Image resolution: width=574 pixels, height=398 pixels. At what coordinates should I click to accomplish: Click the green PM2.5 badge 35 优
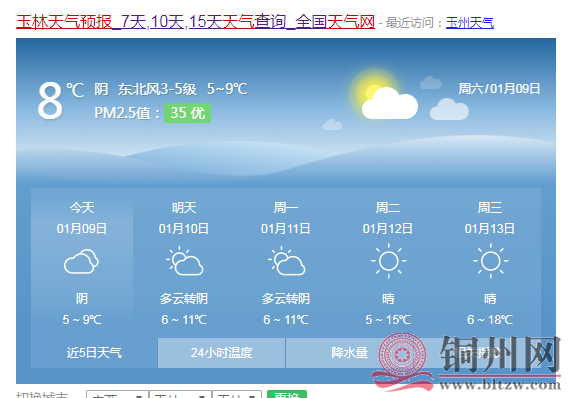coord(187,113)
